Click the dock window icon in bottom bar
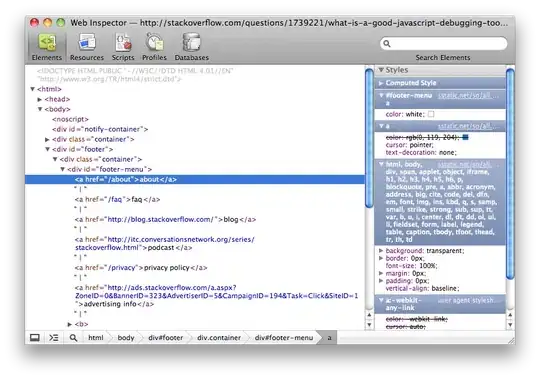The image size is (540, 379). click(x=35, y=338)
